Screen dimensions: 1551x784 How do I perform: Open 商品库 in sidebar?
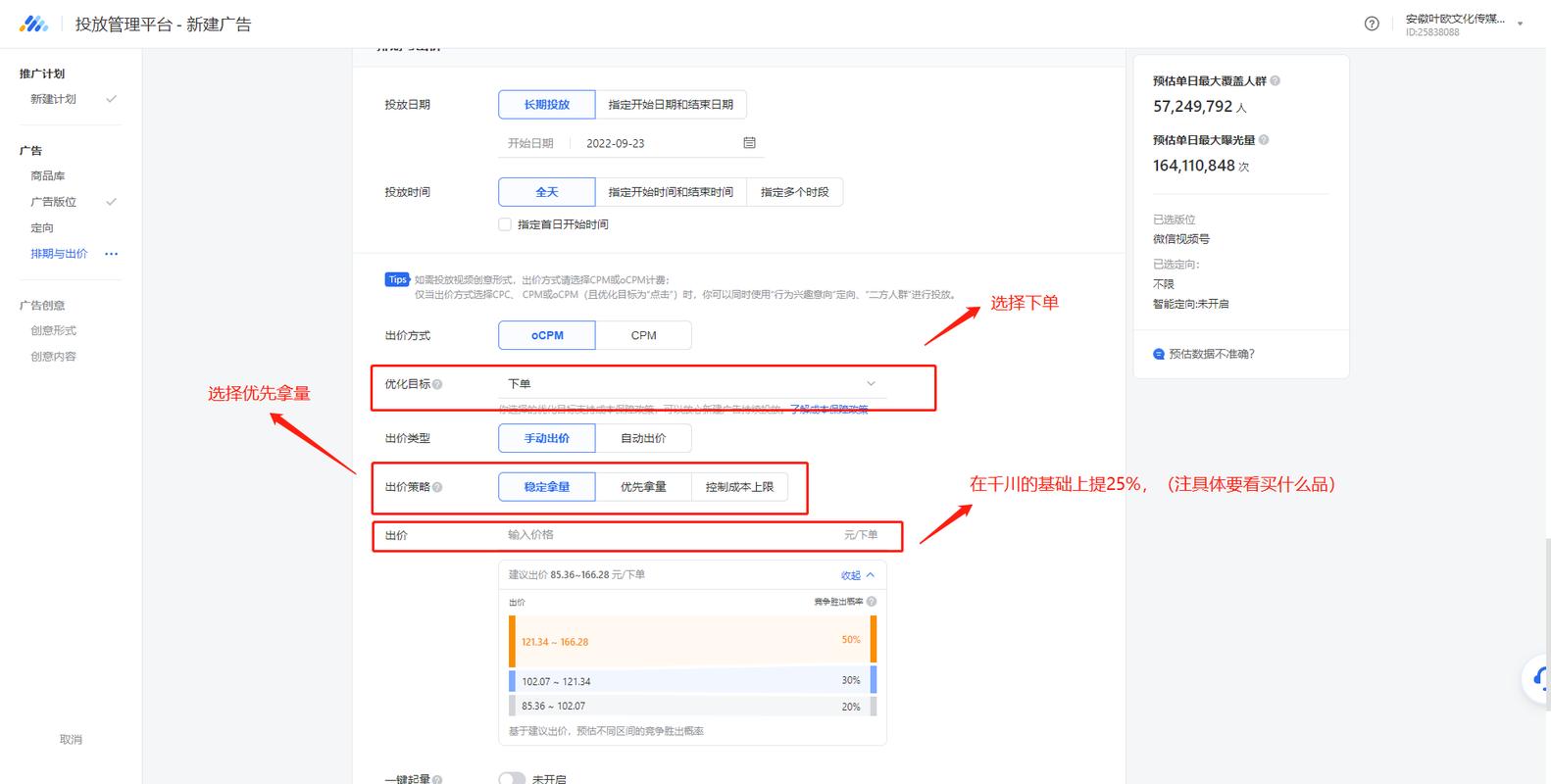pyautogui.click(x=47, y=176)
